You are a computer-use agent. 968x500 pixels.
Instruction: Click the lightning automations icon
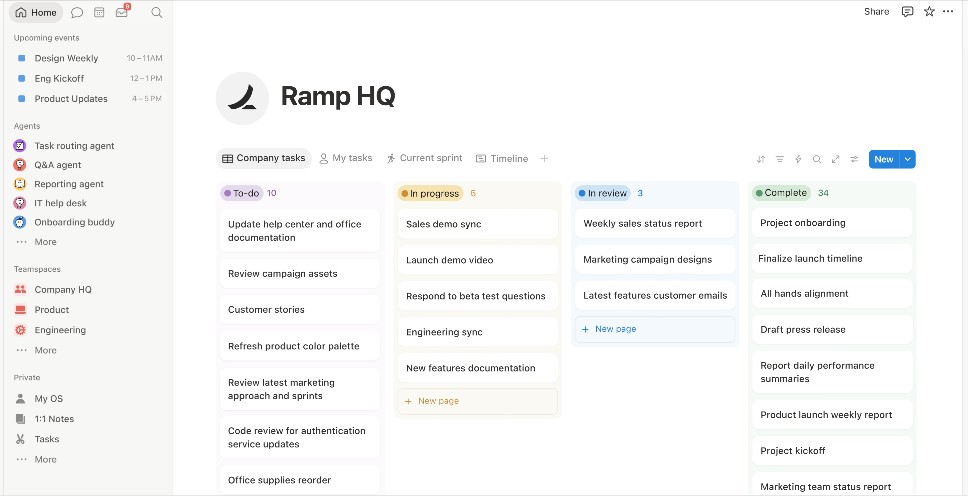coord(798,159)
